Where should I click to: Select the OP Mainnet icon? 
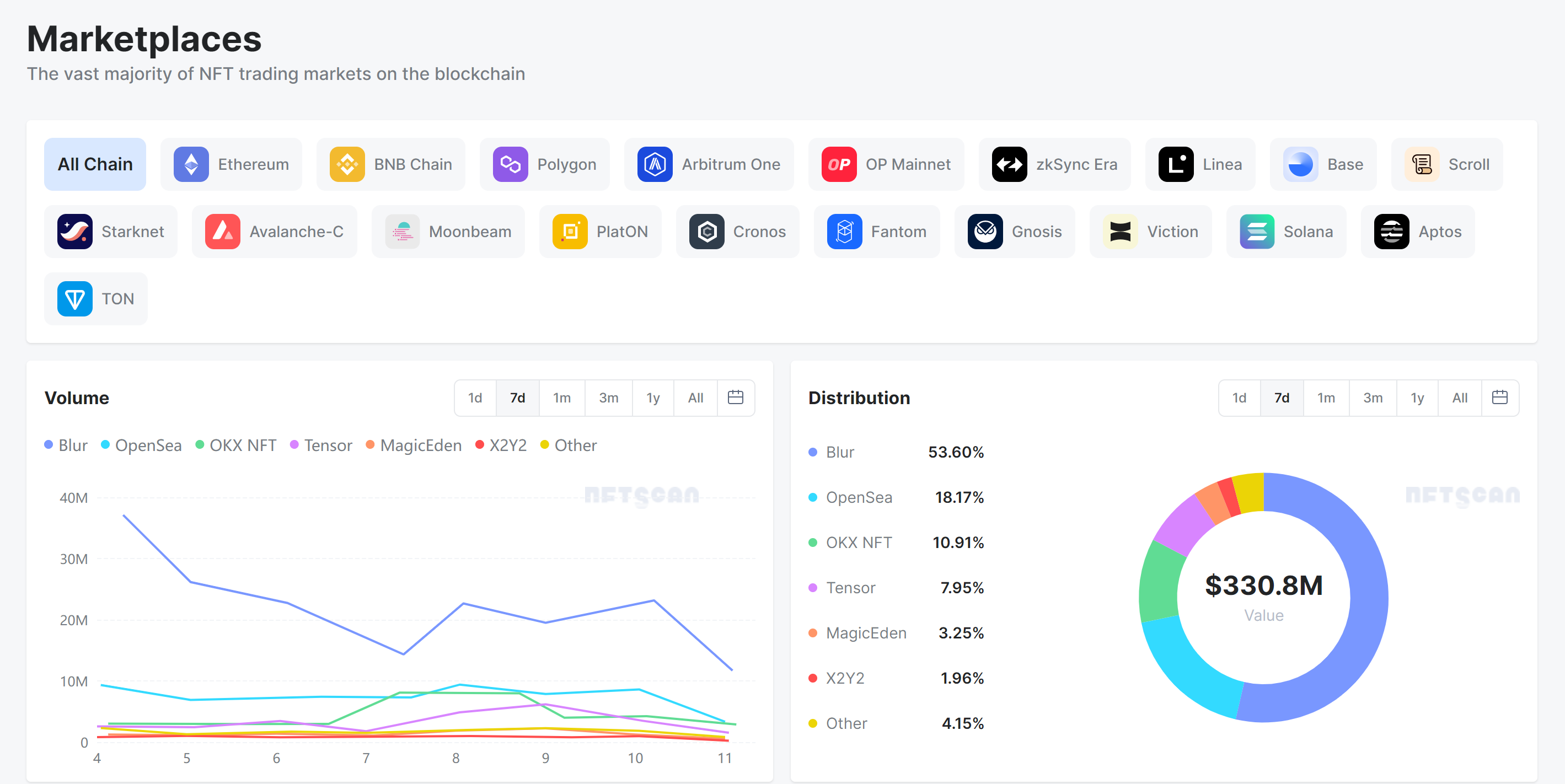click(839, 164)
